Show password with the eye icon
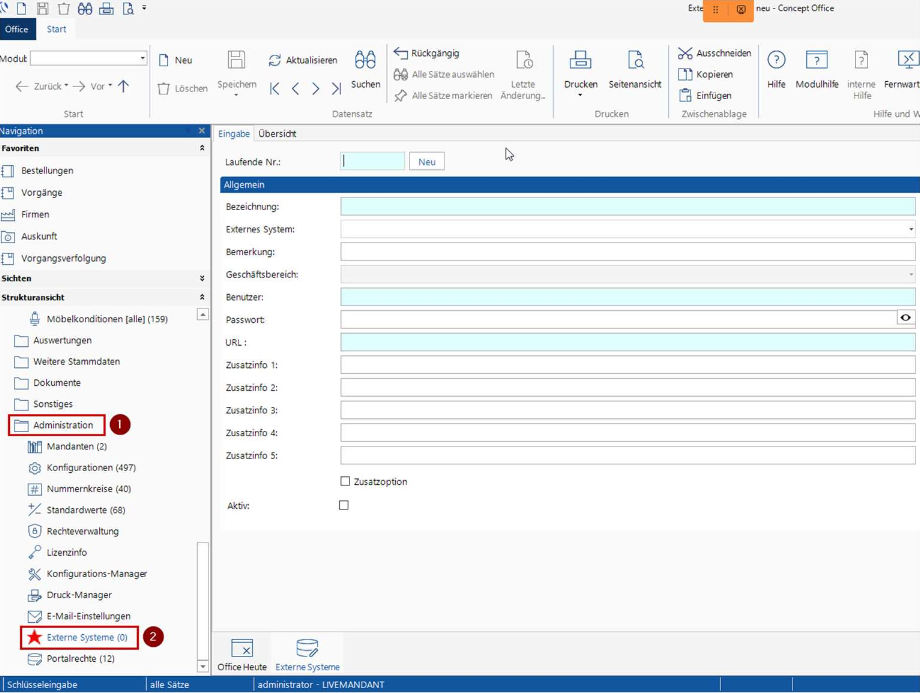Screen dimensions: 920x693 click(905, 317)
